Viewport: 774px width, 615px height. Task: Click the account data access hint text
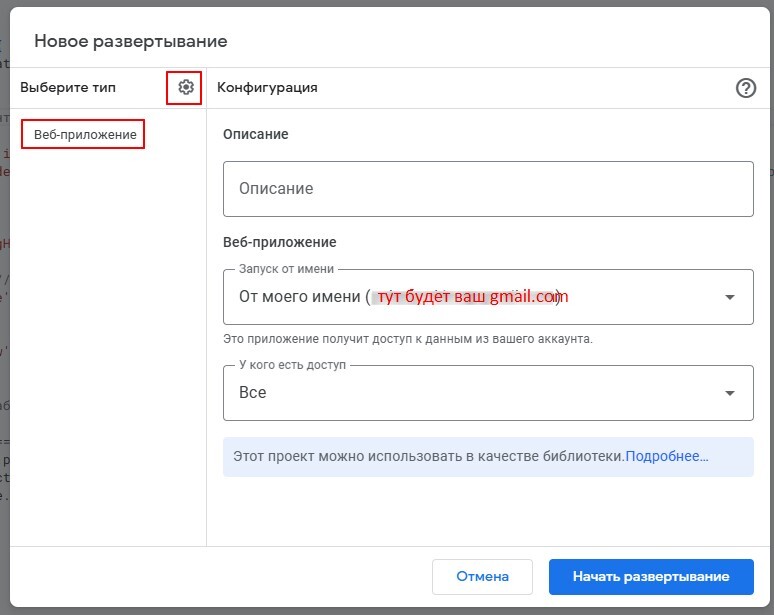click(x=408, y=339)
